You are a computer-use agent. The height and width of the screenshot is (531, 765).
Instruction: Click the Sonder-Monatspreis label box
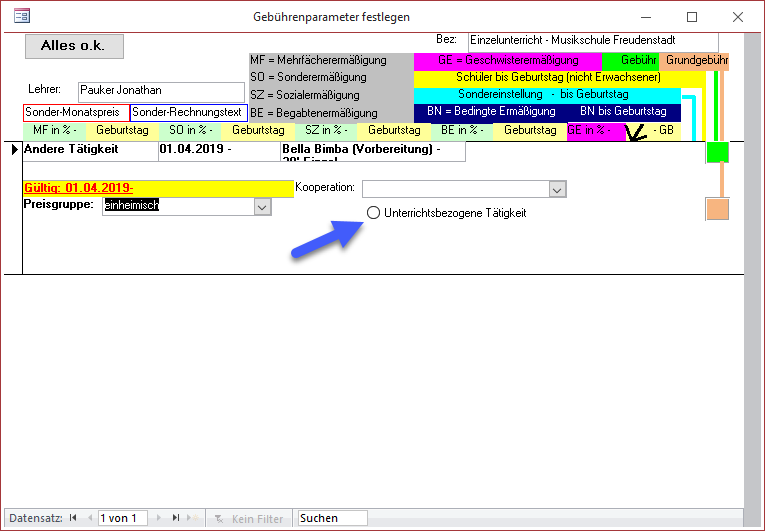coord(75,113)
